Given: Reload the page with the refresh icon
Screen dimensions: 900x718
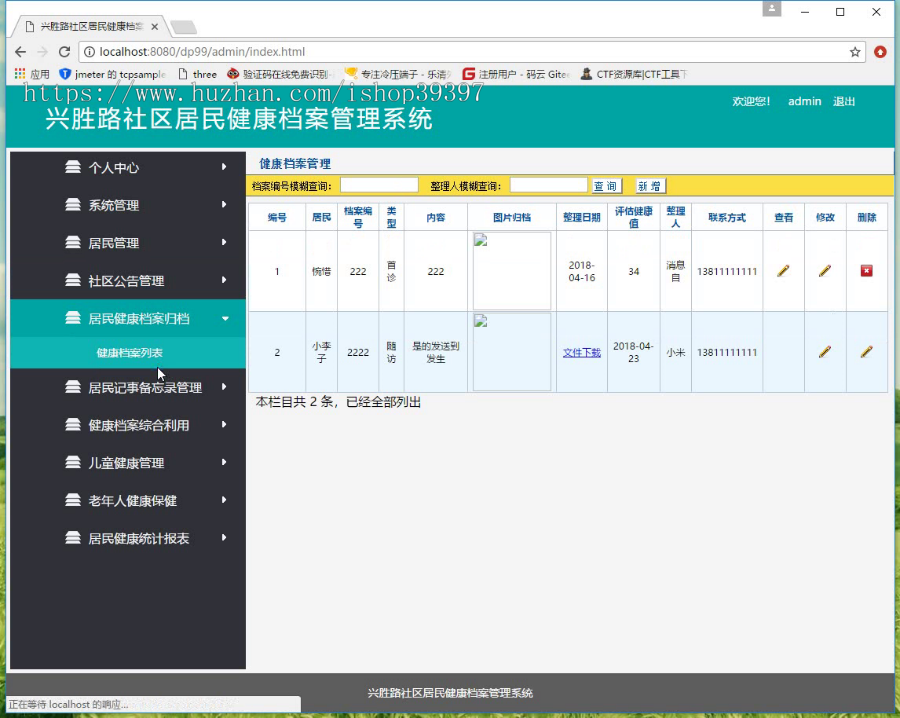Looking at the screenshot, I should pyautogui.click(x=64, y=52).
